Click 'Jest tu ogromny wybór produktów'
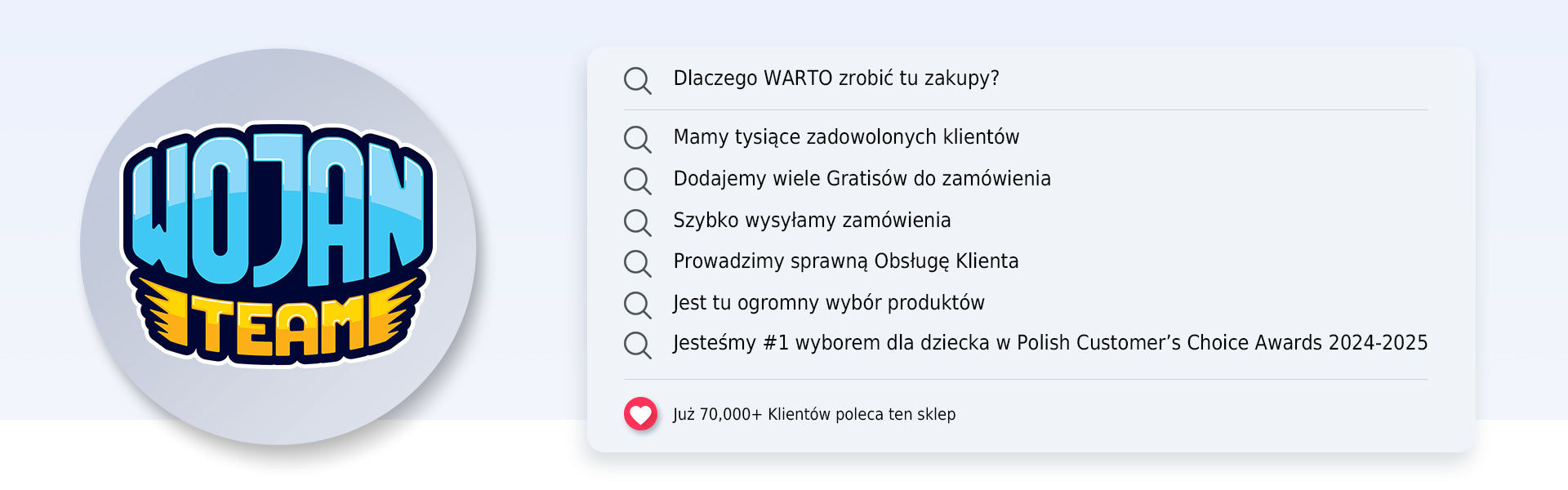The width and height of the screenshot is (1568, 490). tap(828, 303)
